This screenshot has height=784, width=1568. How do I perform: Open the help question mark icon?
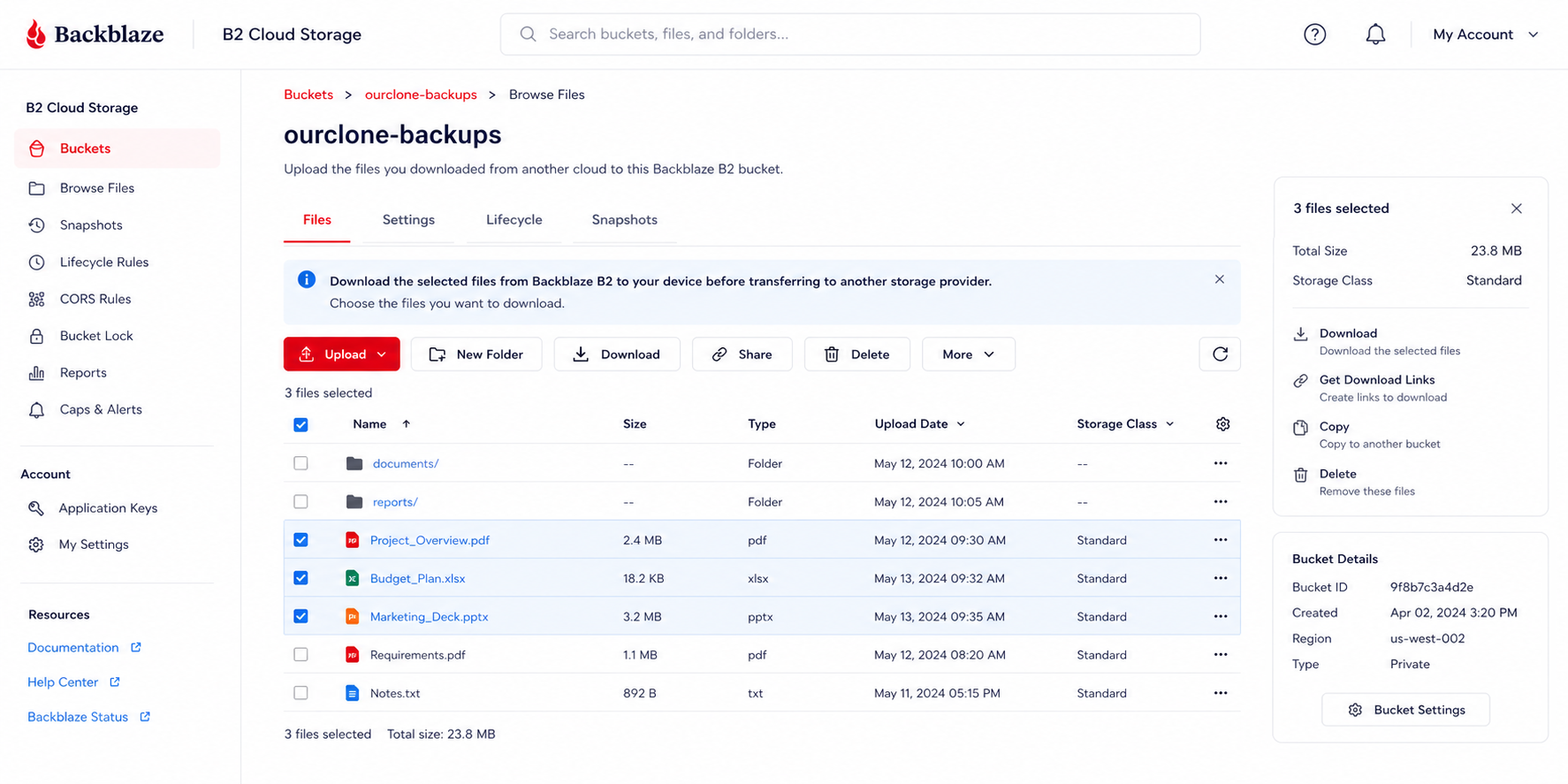click(1314, 34)
